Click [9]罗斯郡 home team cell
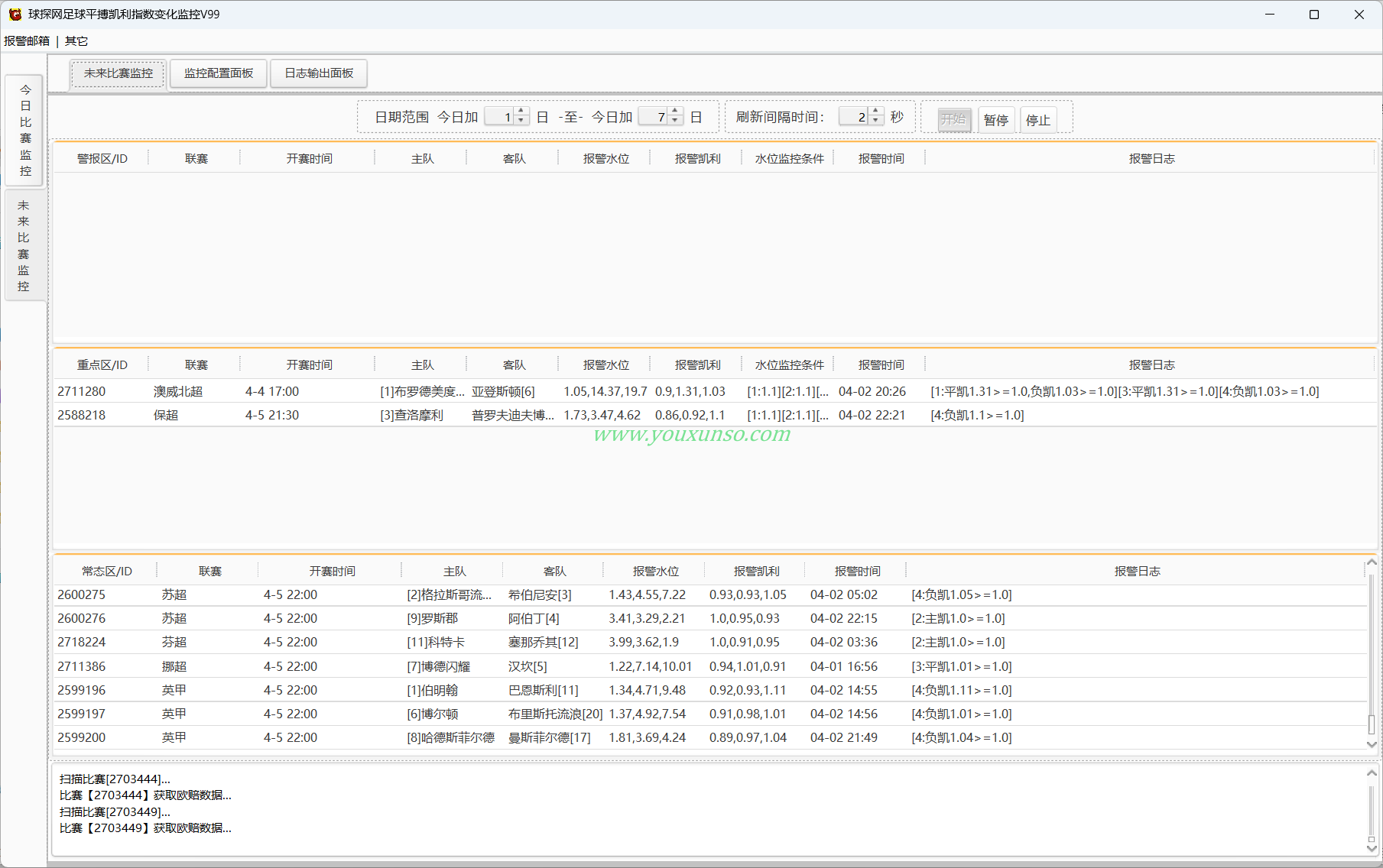 (x=432, y=618)
